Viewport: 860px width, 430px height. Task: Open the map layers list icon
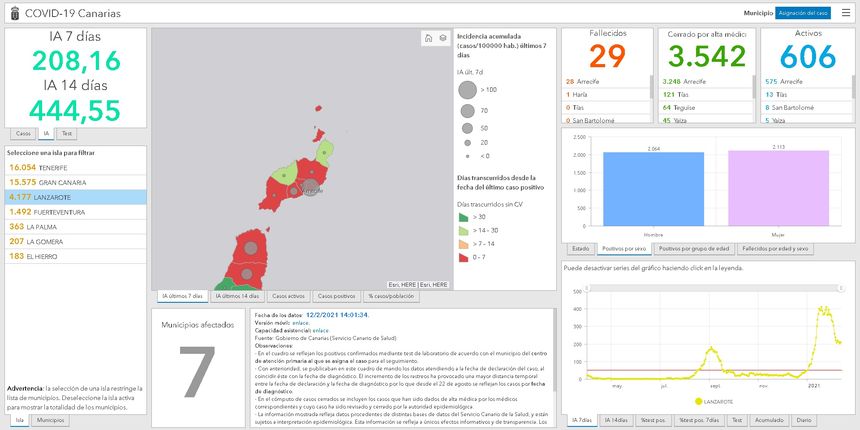click(x=442, y=38)
